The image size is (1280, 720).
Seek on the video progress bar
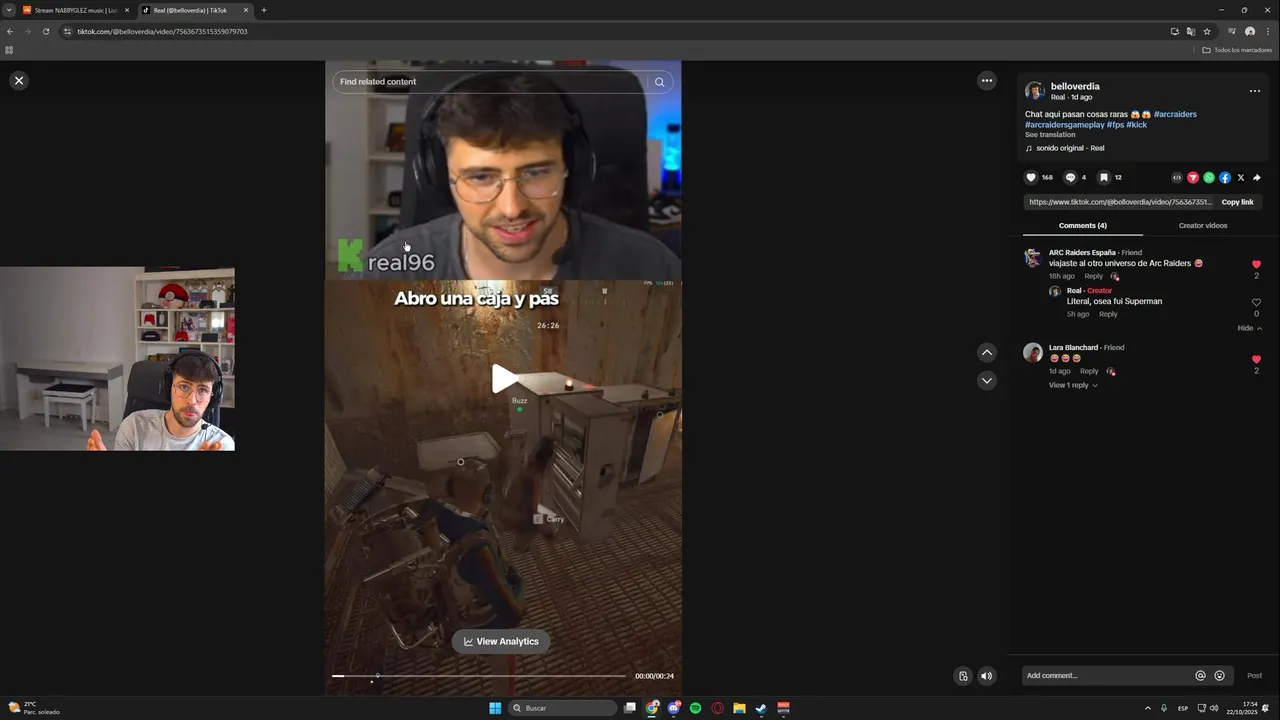click(479, 676)
